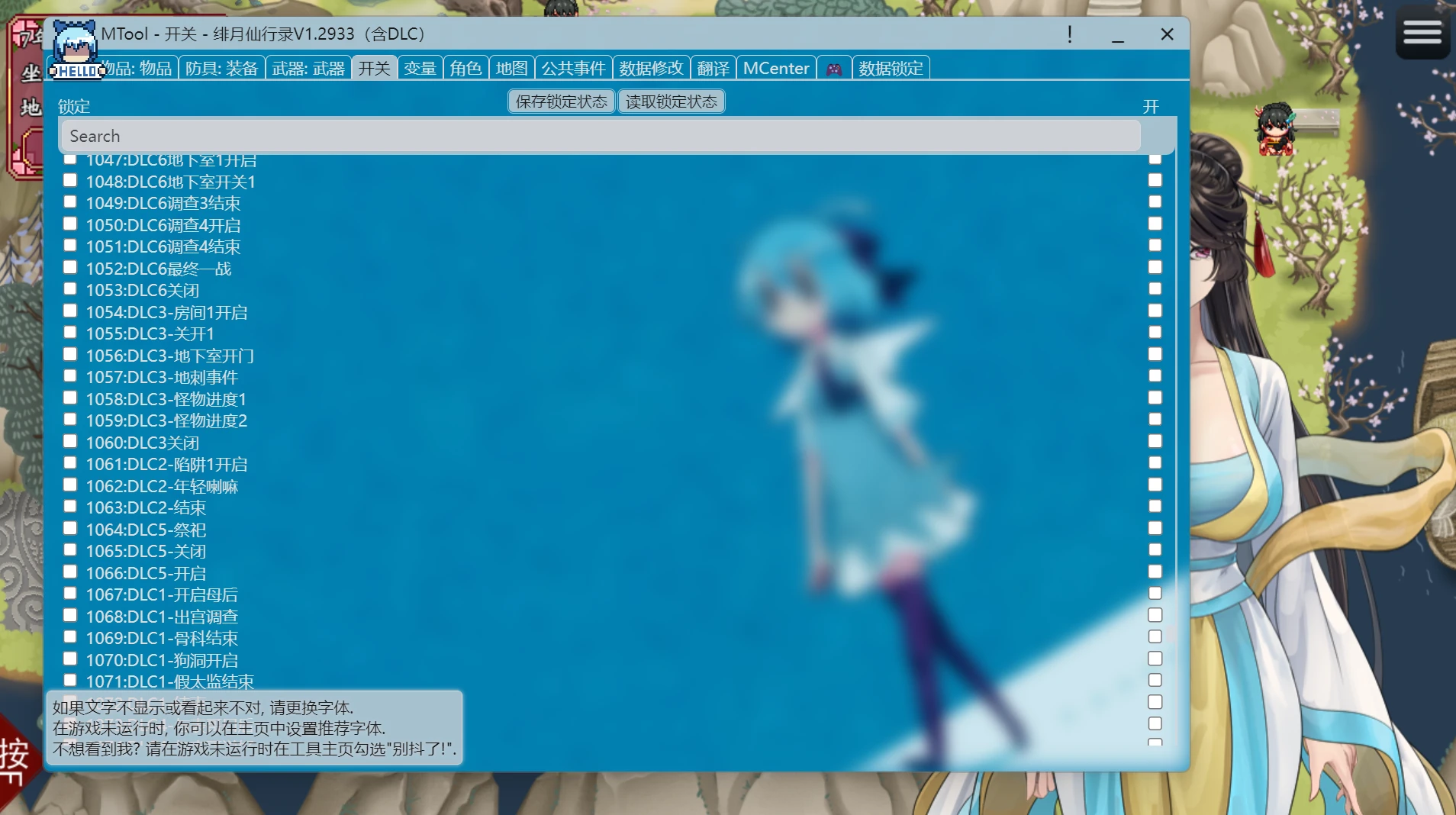
Task: Tick the lock checkbox for 1058:DLC3-怪物进度1
Action: tap(70, 398)
